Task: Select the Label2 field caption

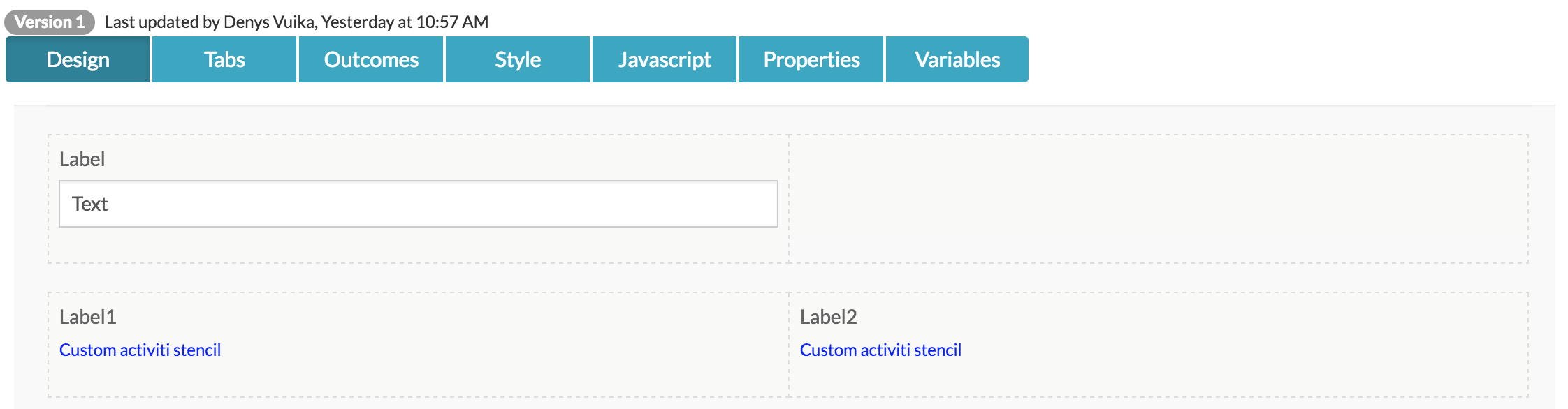Action: (828, 317)
